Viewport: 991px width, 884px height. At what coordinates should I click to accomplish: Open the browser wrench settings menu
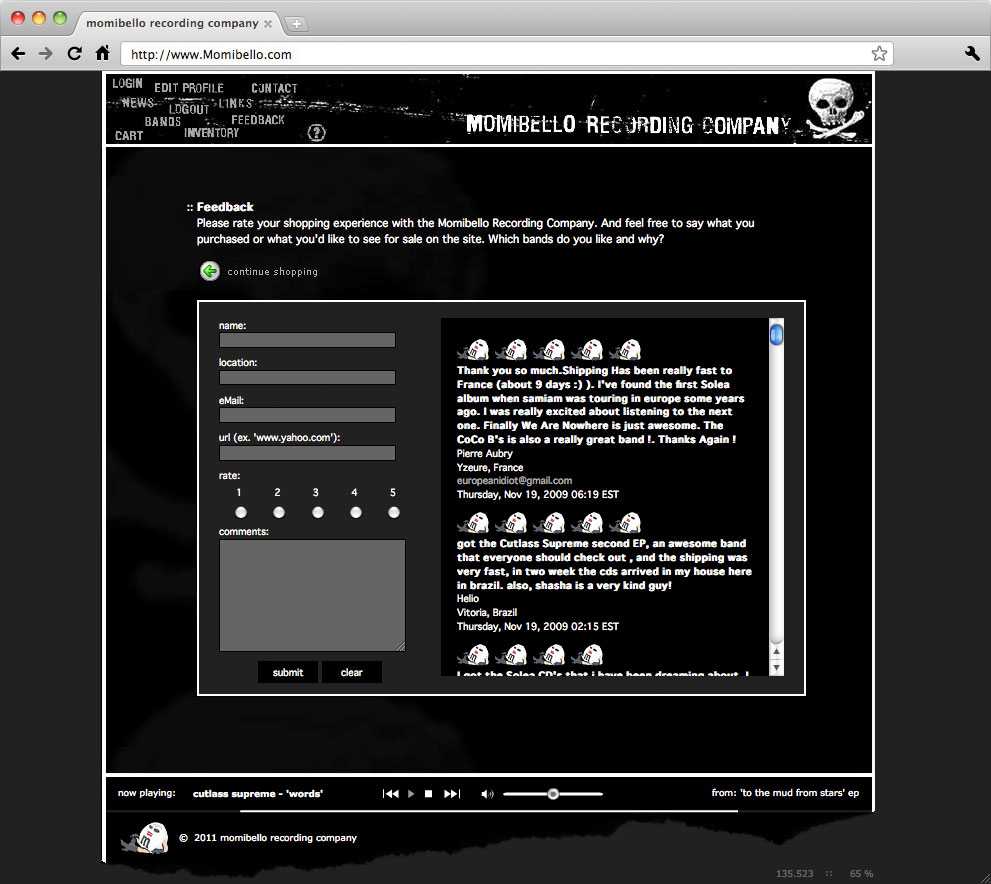coord(972,54)
